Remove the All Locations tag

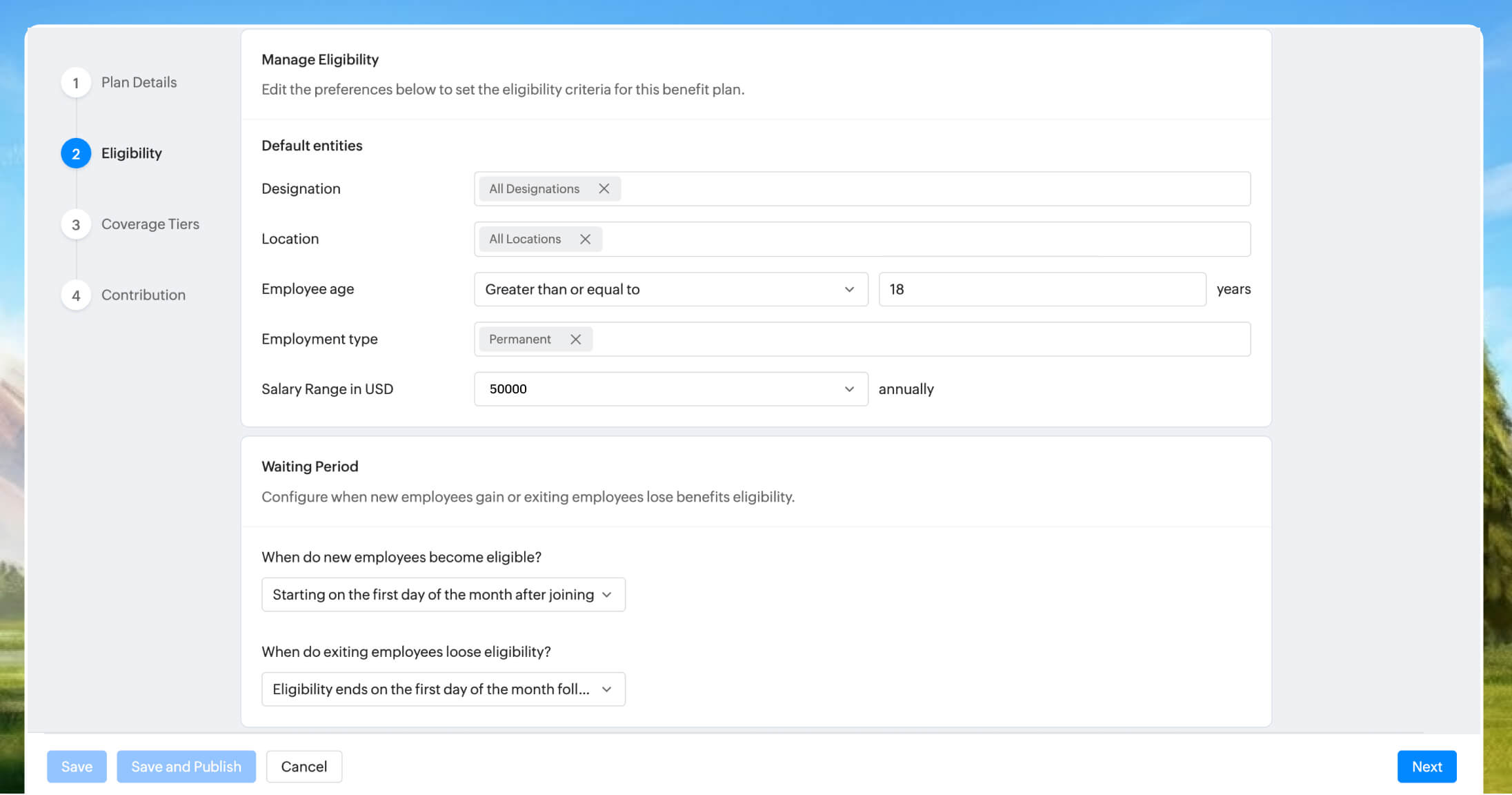coord(585,239)
